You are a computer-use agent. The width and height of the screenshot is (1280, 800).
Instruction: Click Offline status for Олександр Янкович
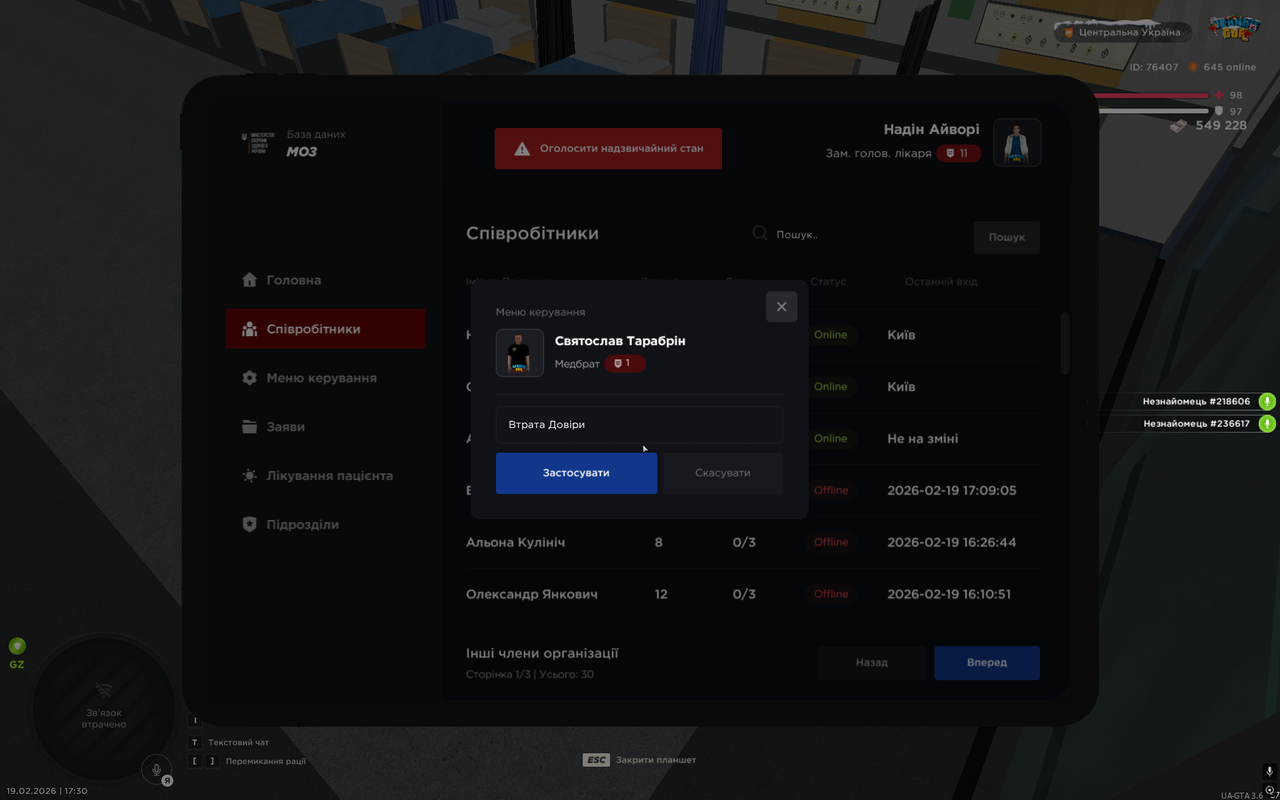[831, 594]
